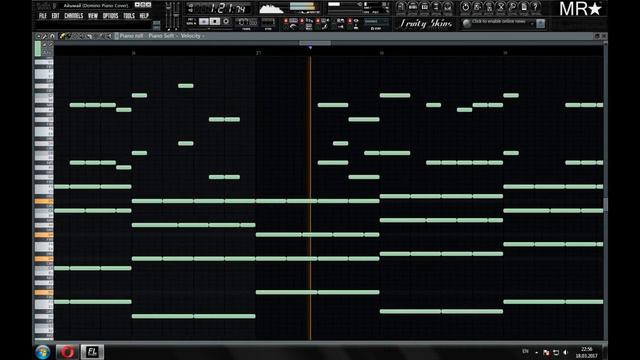640x360 pixels.
Task: Adjust the master pitch slider
Action: point(176,16)
